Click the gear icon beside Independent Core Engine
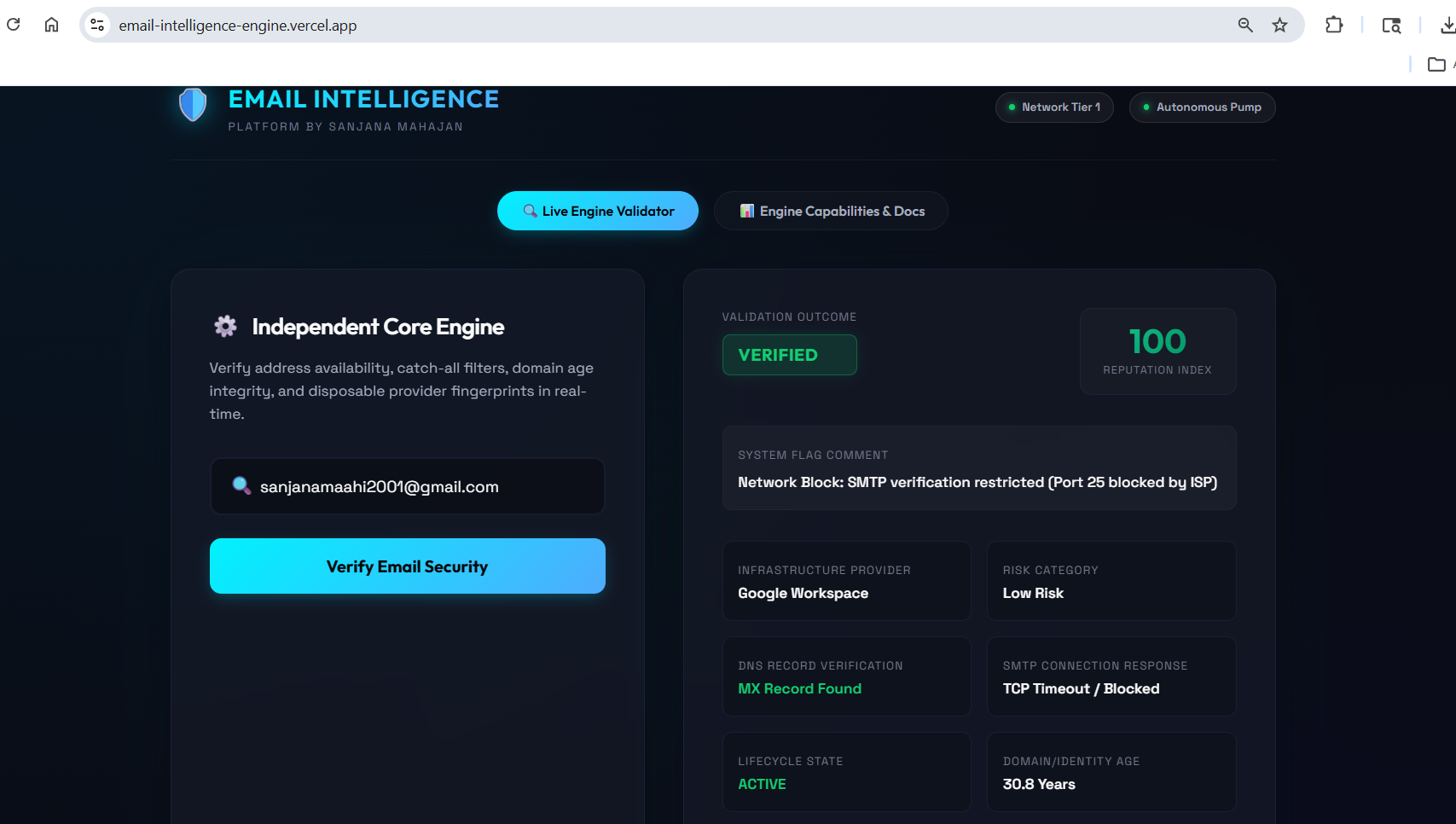 coord(225,326)
